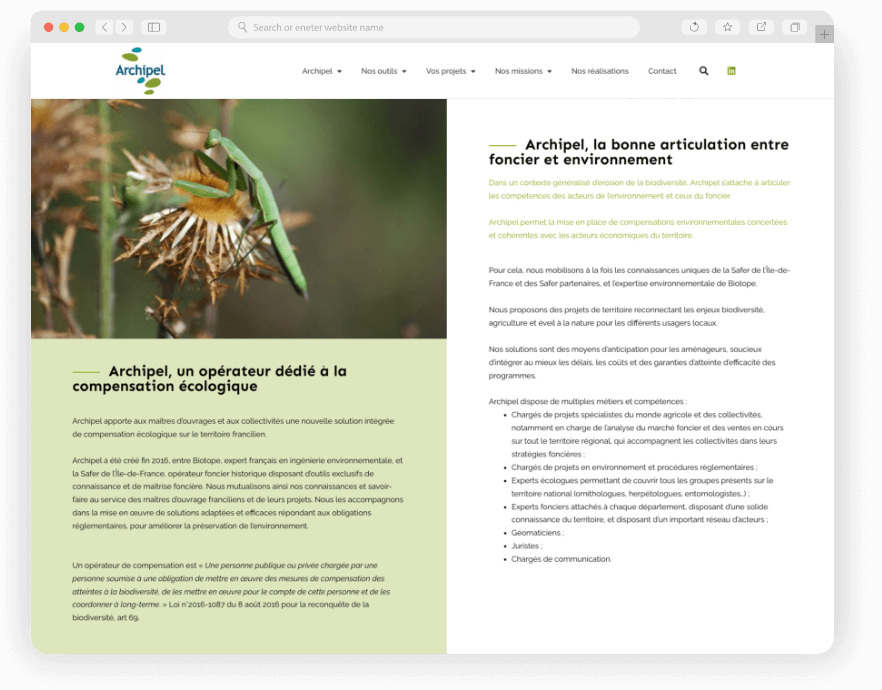Click the green paragraph starting 'Archipel permet la mise en place'
This screenshot has height=690, width=882.
point(637,228)
